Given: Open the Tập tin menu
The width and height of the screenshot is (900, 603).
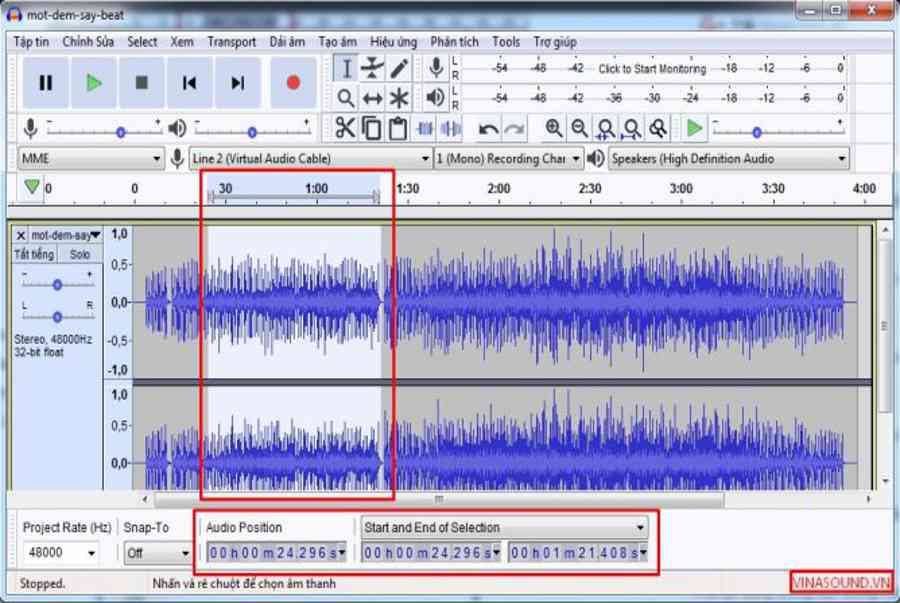Looking at the screenshot, I should [31, 42].
